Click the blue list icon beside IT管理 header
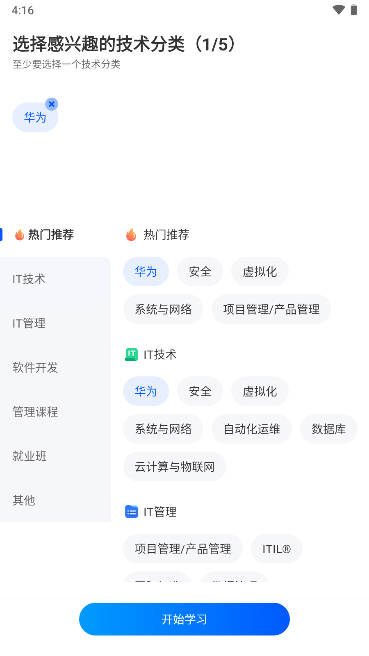 [x=131, y=511]
